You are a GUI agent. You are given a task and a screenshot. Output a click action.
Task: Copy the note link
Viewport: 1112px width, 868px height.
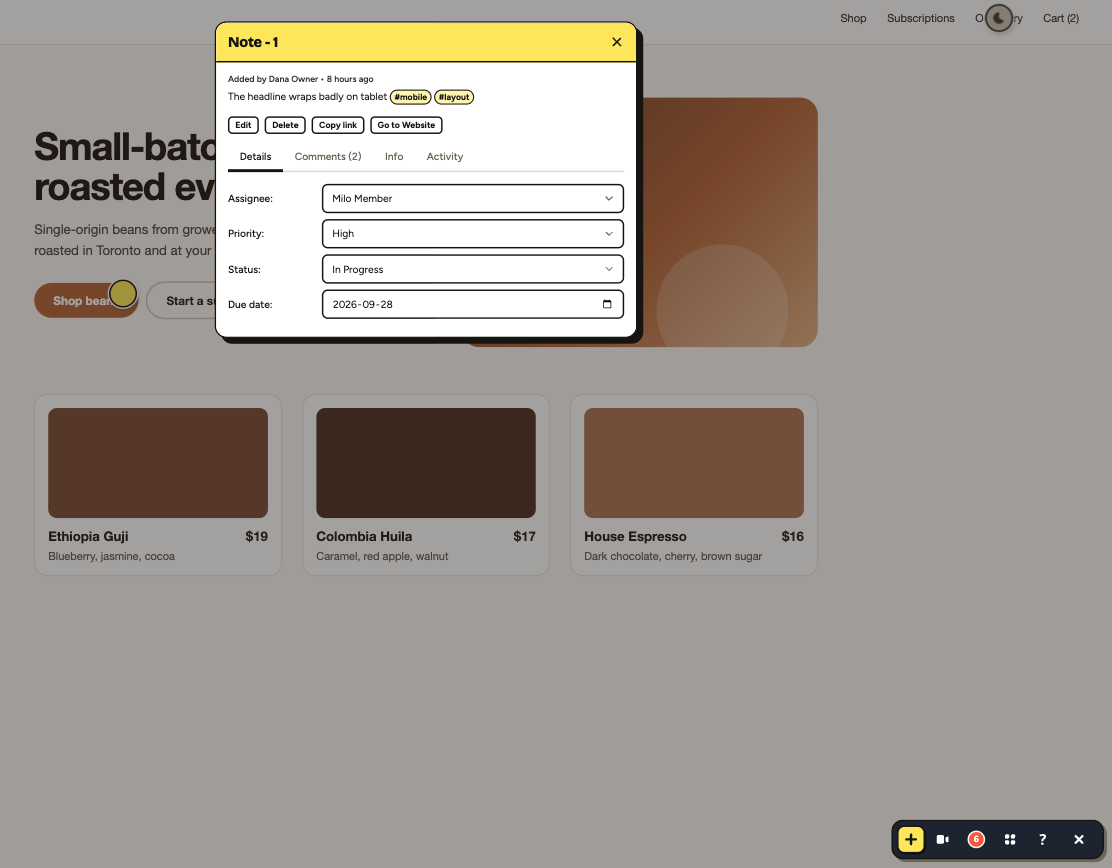pyautogui.click(x=338, y=126)
